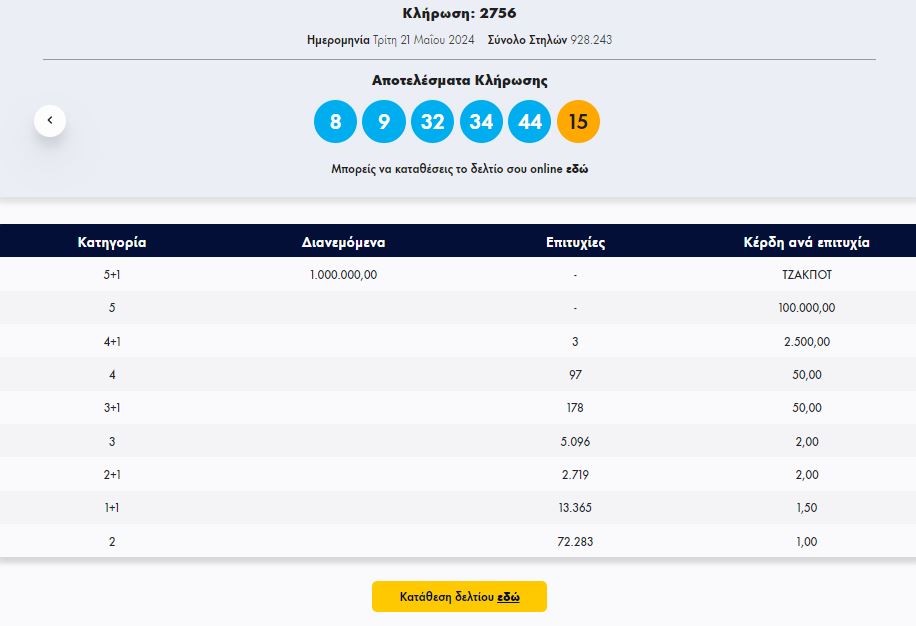Click the blue number 32 ball
The height and width of the screenshot is (626, 916).
(x=432, y=122)
